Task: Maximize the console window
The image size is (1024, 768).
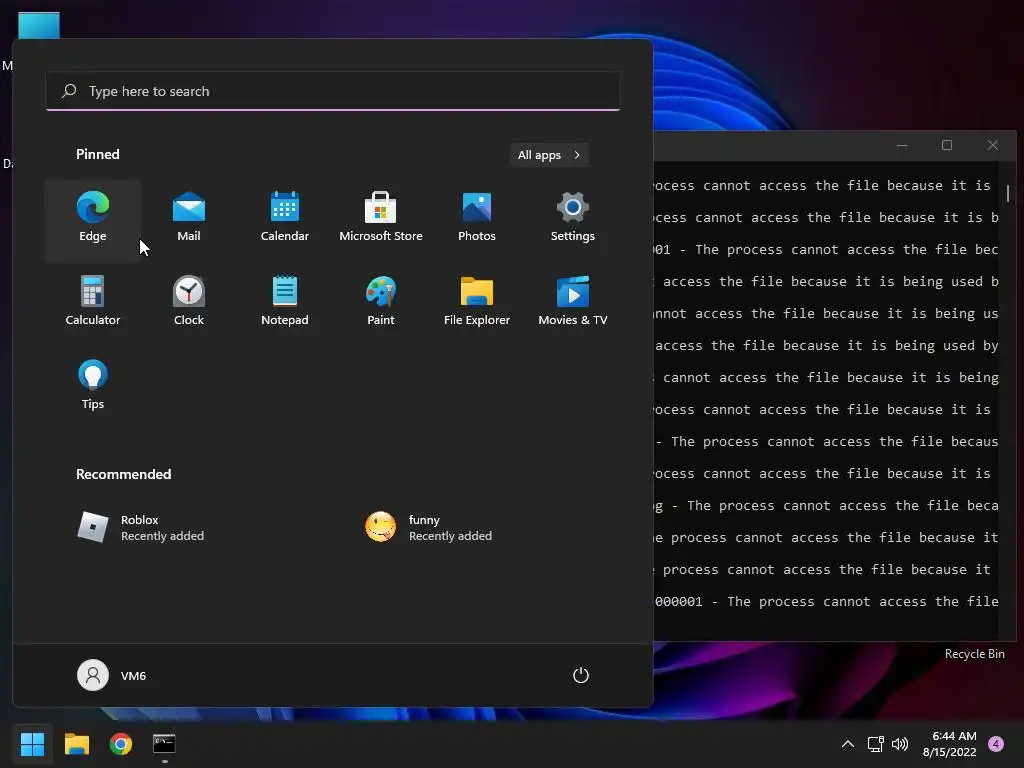Action: pyautogui.click(x=947, y=145)
